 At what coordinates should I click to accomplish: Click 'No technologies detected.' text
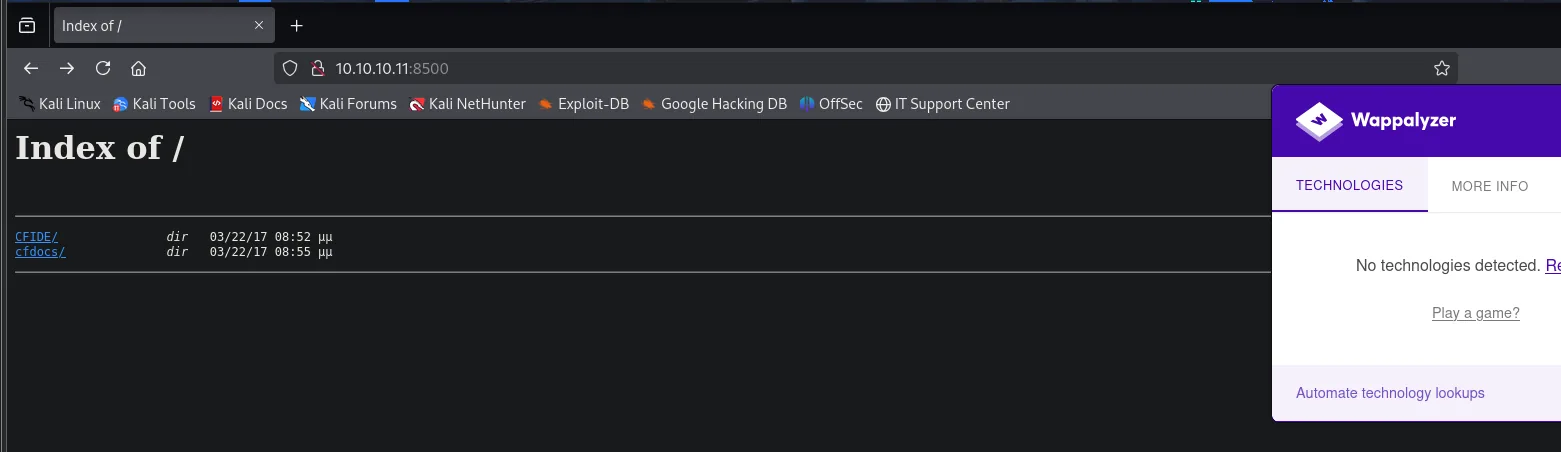tap(1448, 265)
